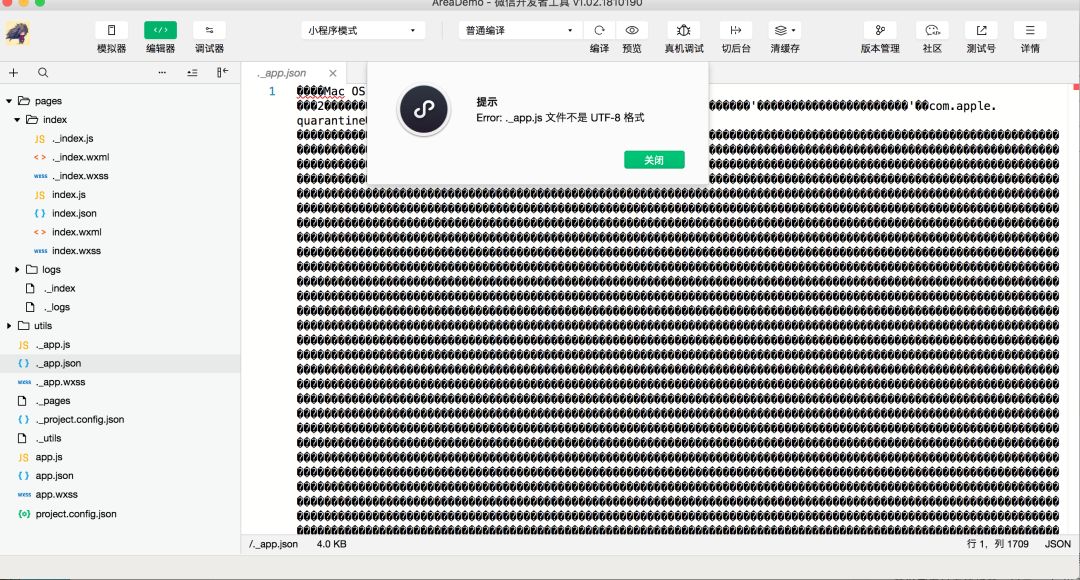
Task: Expand the logs folder
Action: coord(17,269)
